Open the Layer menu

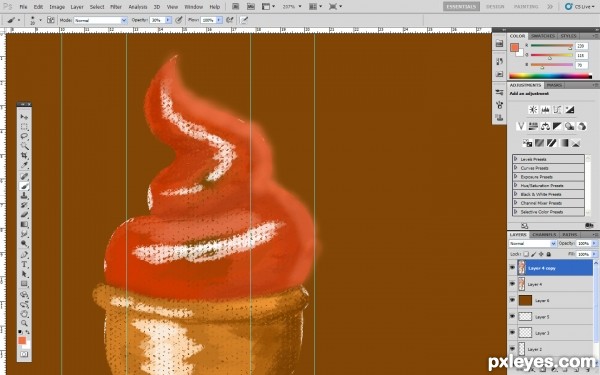pos(77,7)
